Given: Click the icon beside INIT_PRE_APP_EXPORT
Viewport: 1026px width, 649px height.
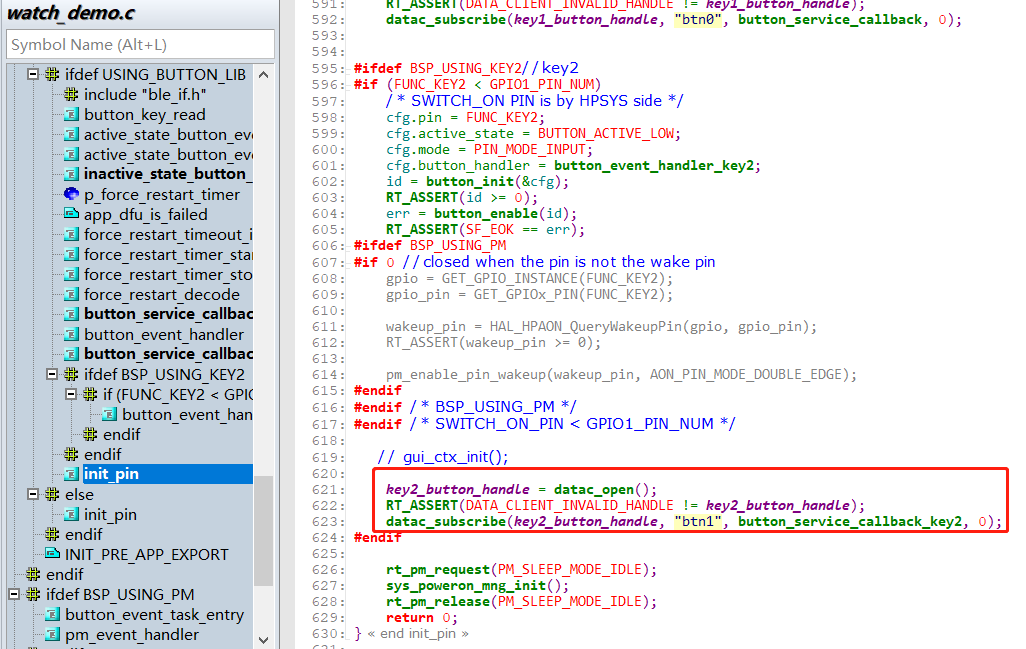Looking at the screenshot, I should [x=52, y=555].
